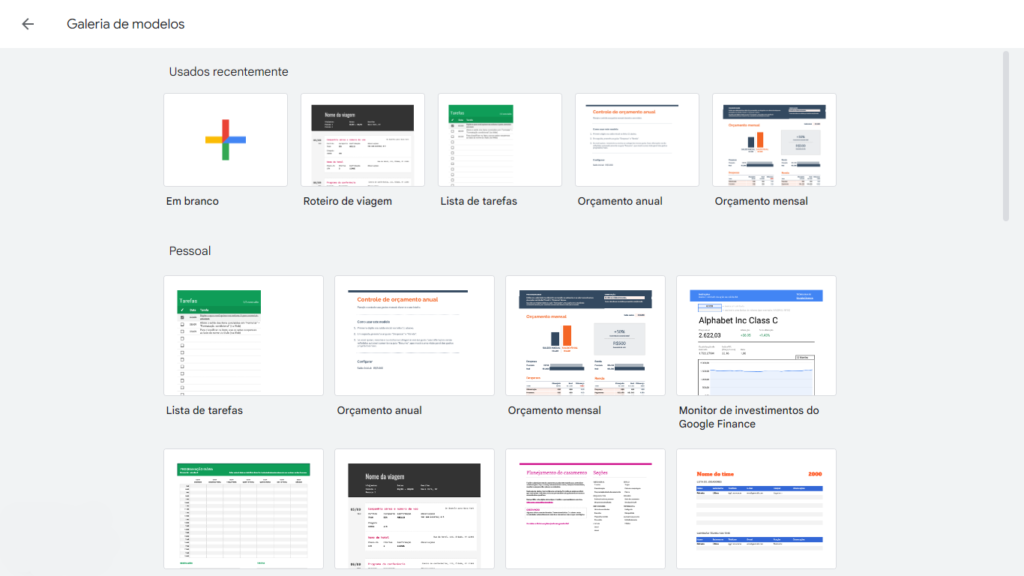Click the vertical scrollbar thumb

1006,136
